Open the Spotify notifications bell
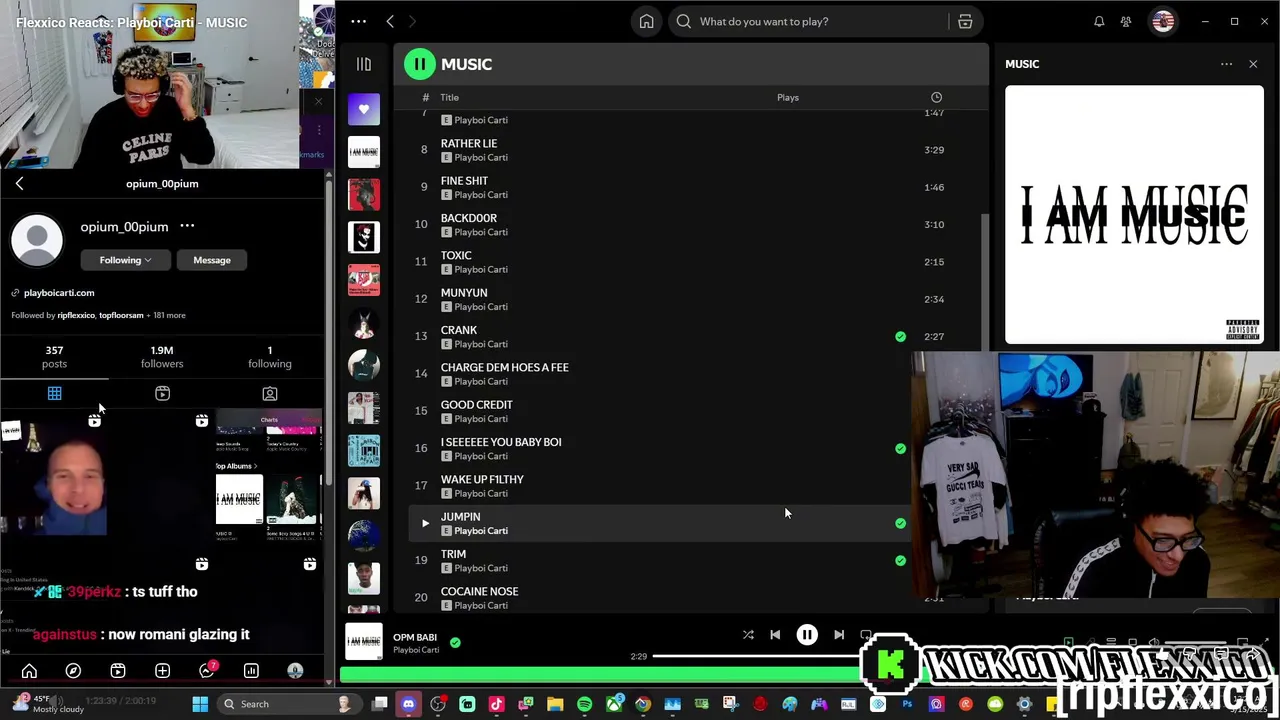Image resolution: width=1280 pixels, height=720 pixels. [1099, 21]
